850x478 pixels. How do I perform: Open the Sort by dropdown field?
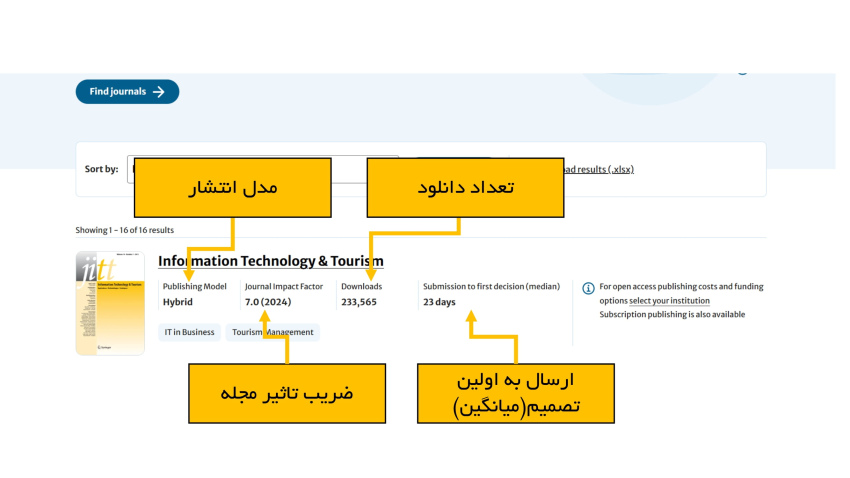coord(350,170)
